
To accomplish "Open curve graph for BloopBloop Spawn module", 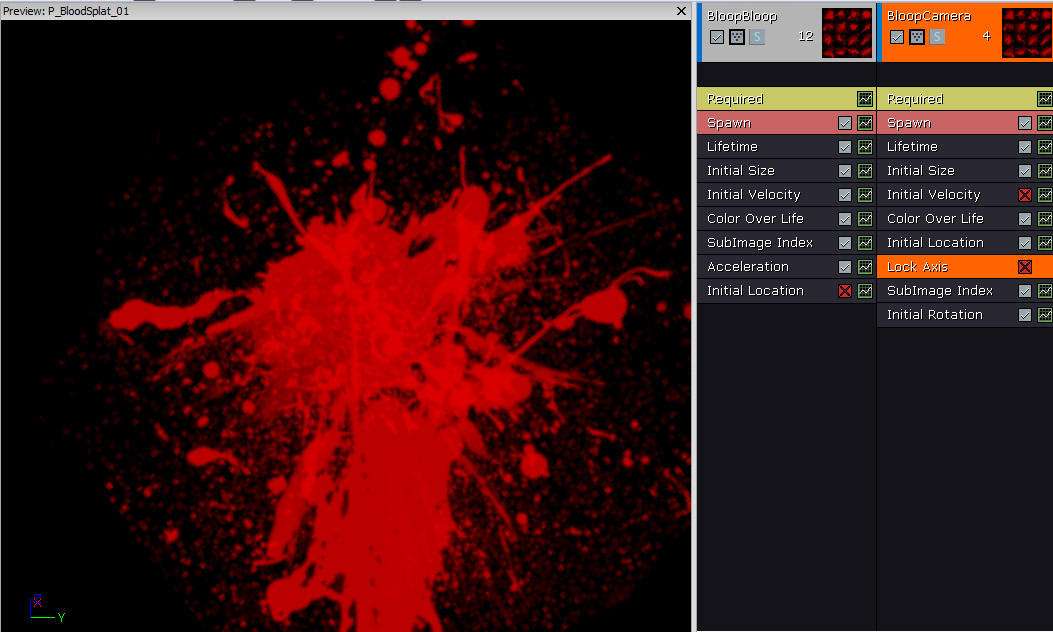I will (865, 123).
